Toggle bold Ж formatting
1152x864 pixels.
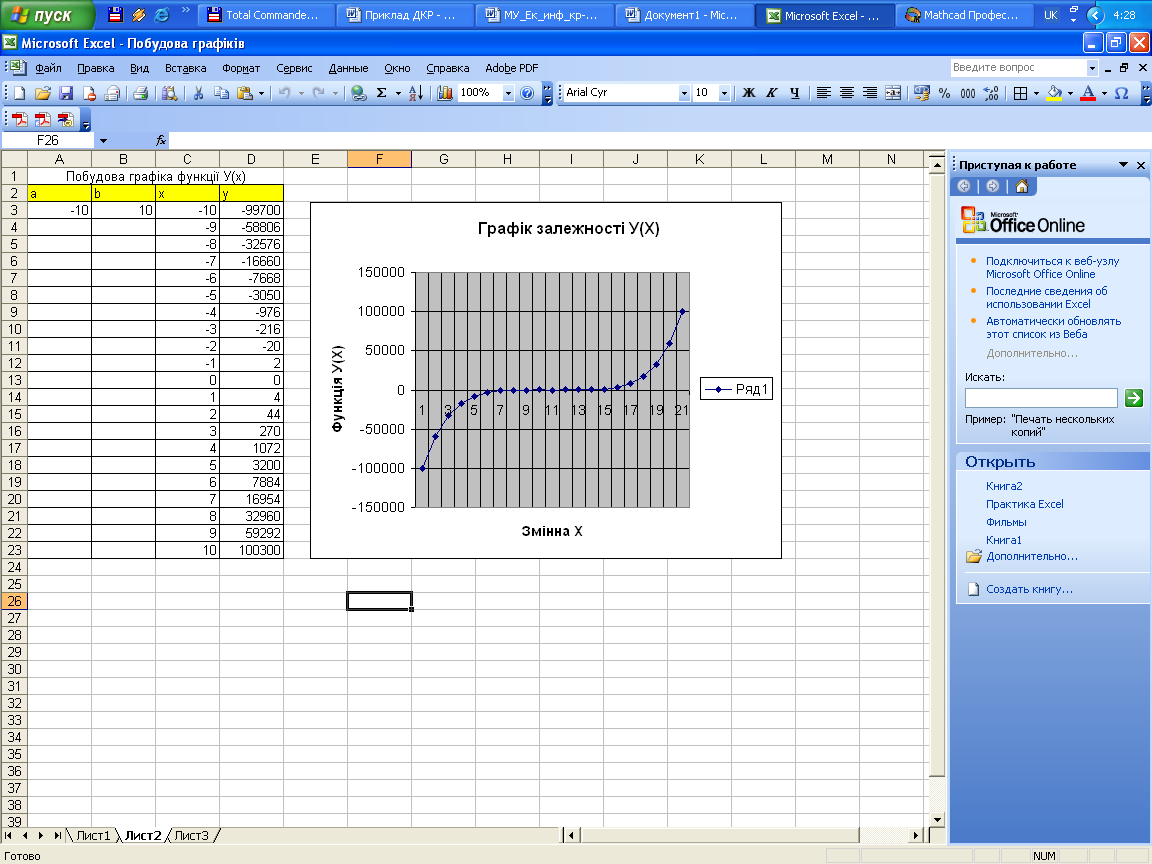[749, 93]
